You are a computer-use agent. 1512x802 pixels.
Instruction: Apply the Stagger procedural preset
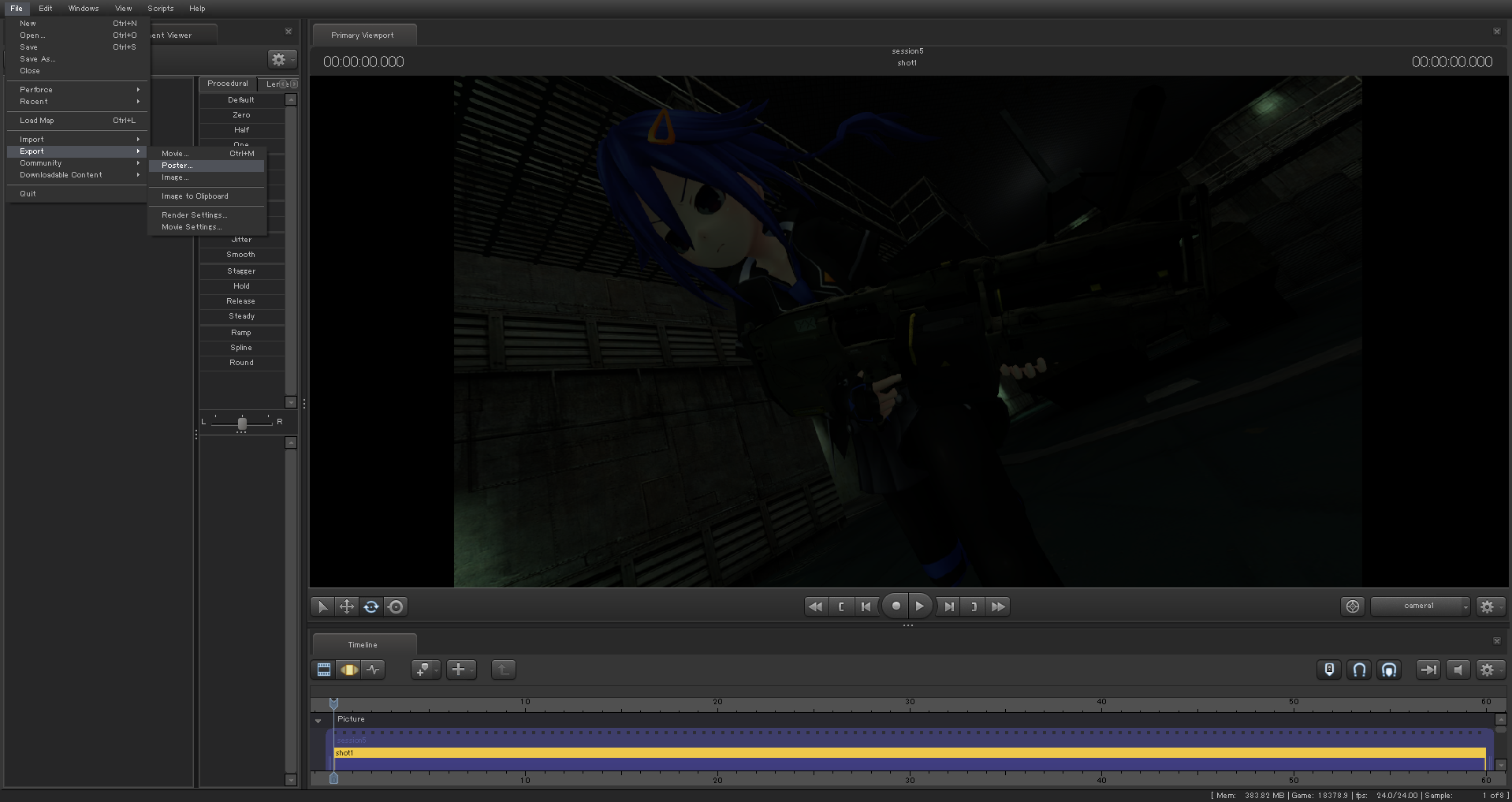[x=241, y=271]
